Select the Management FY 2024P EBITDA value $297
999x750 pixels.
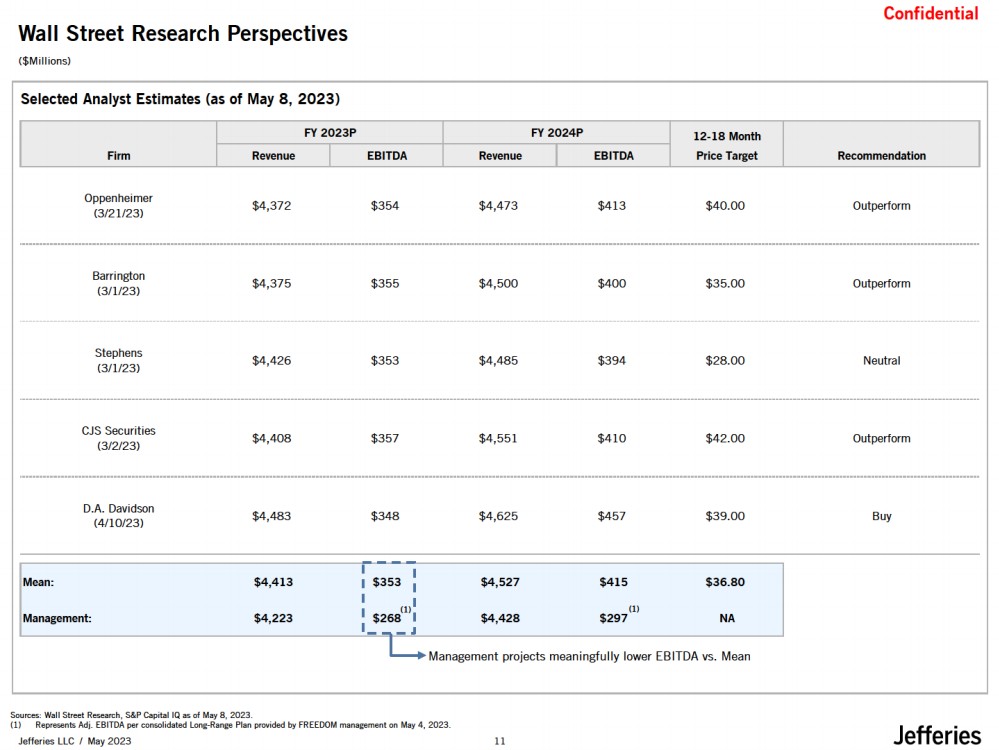612,618
